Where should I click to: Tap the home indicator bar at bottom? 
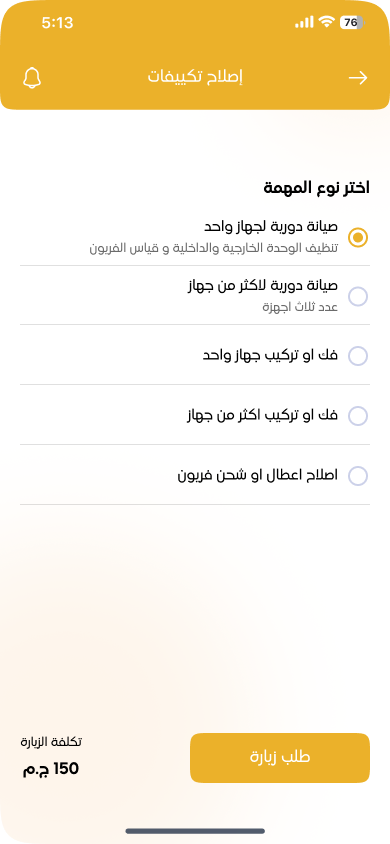click(195, 831)
